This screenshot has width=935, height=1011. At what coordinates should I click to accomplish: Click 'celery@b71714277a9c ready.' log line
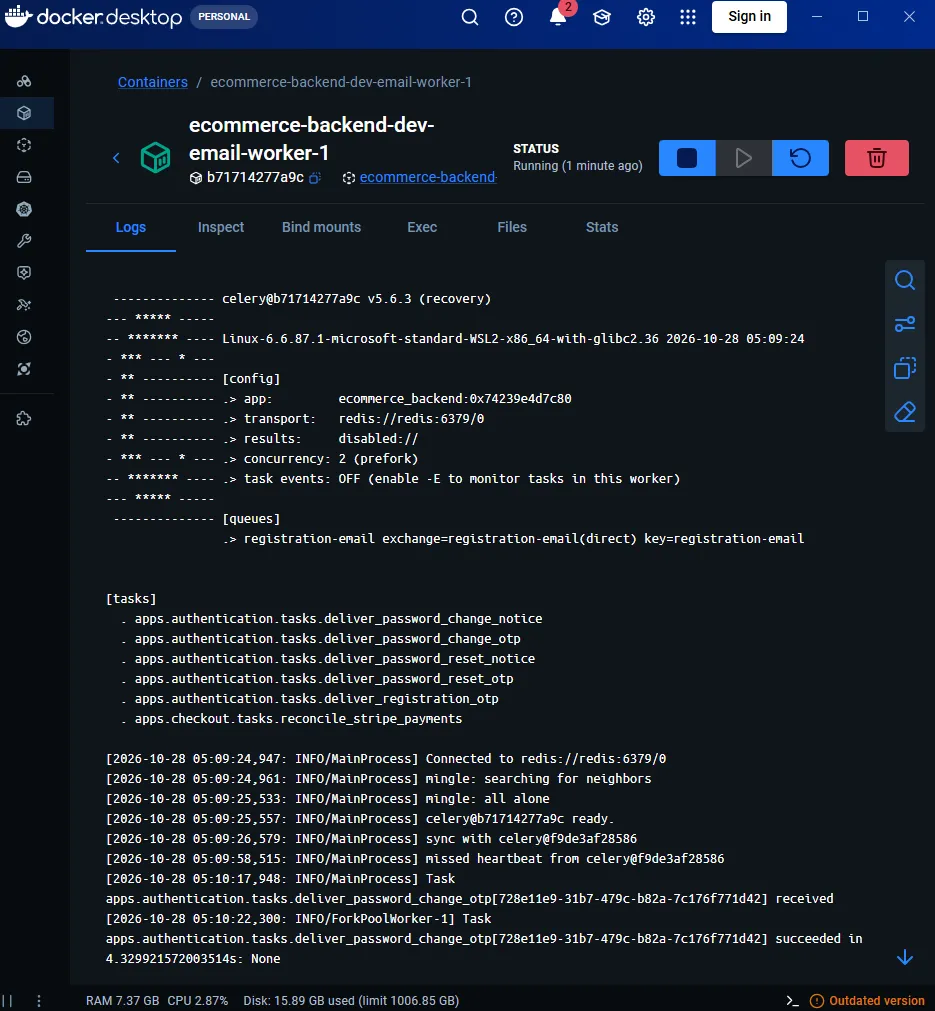point(360,818)
